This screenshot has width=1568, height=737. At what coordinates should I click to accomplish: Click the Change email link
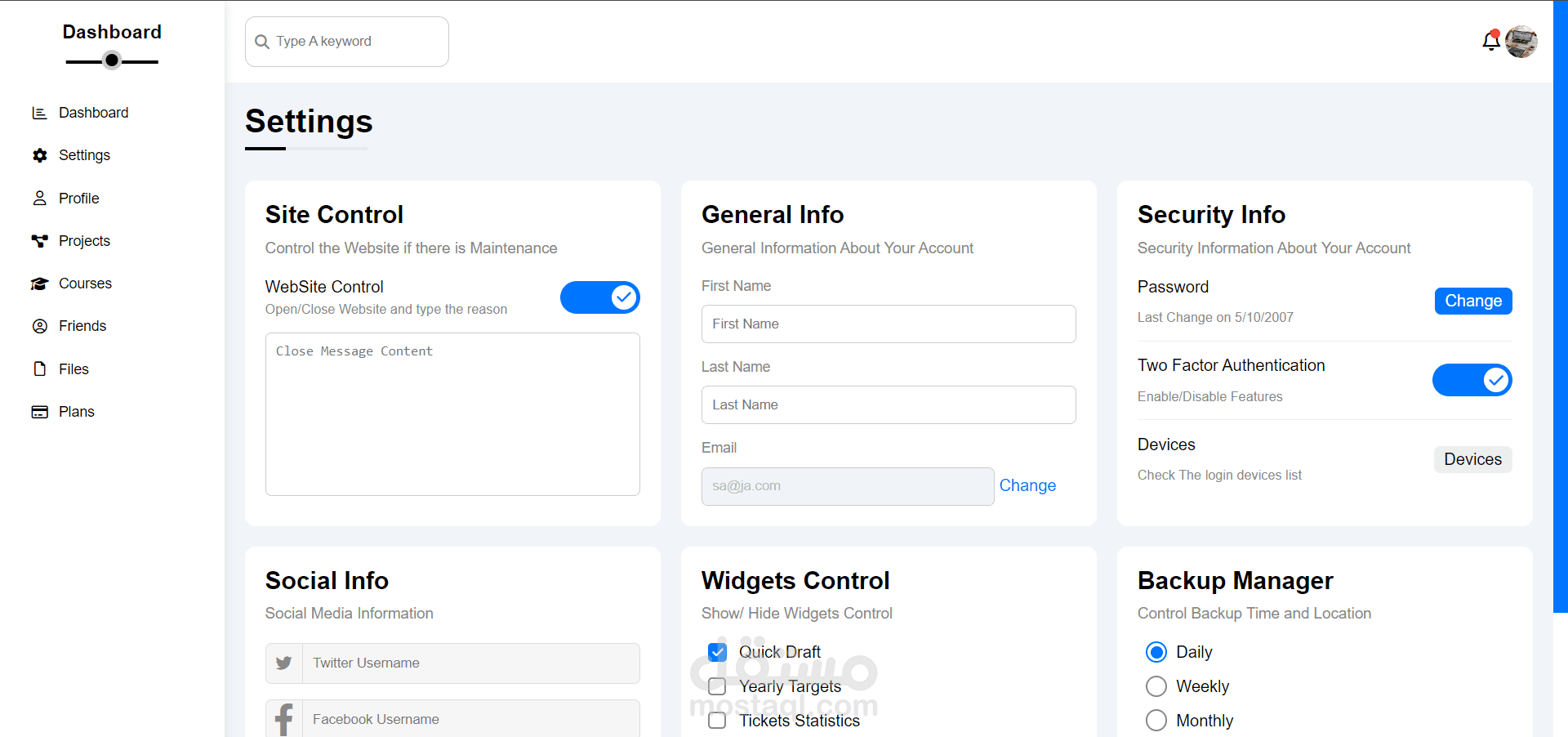coord(1027,485)
